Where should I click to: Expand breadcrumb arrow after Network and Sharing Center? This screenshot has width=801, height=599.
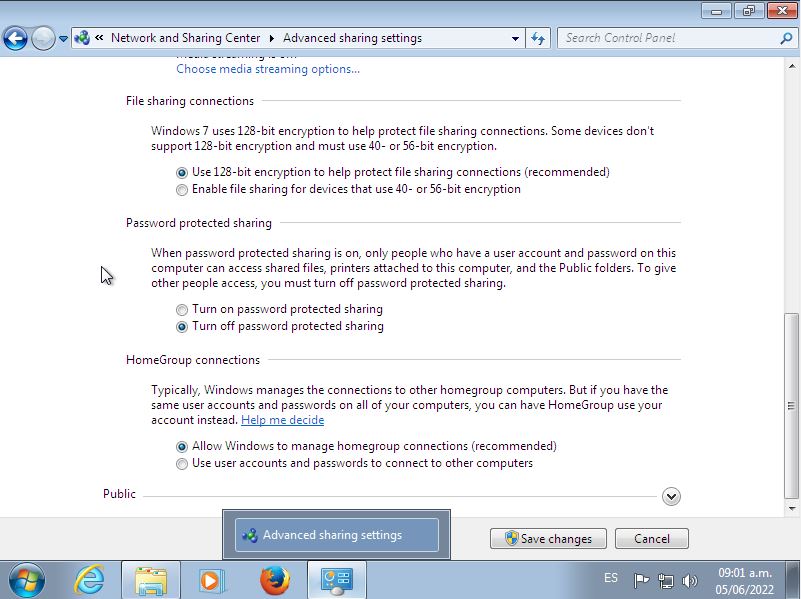coord(272,38)
